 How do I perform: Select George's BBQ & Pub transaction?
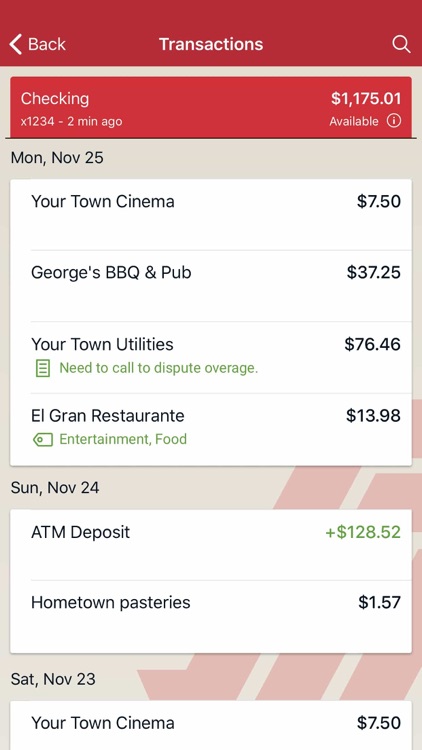click(211, 286)
